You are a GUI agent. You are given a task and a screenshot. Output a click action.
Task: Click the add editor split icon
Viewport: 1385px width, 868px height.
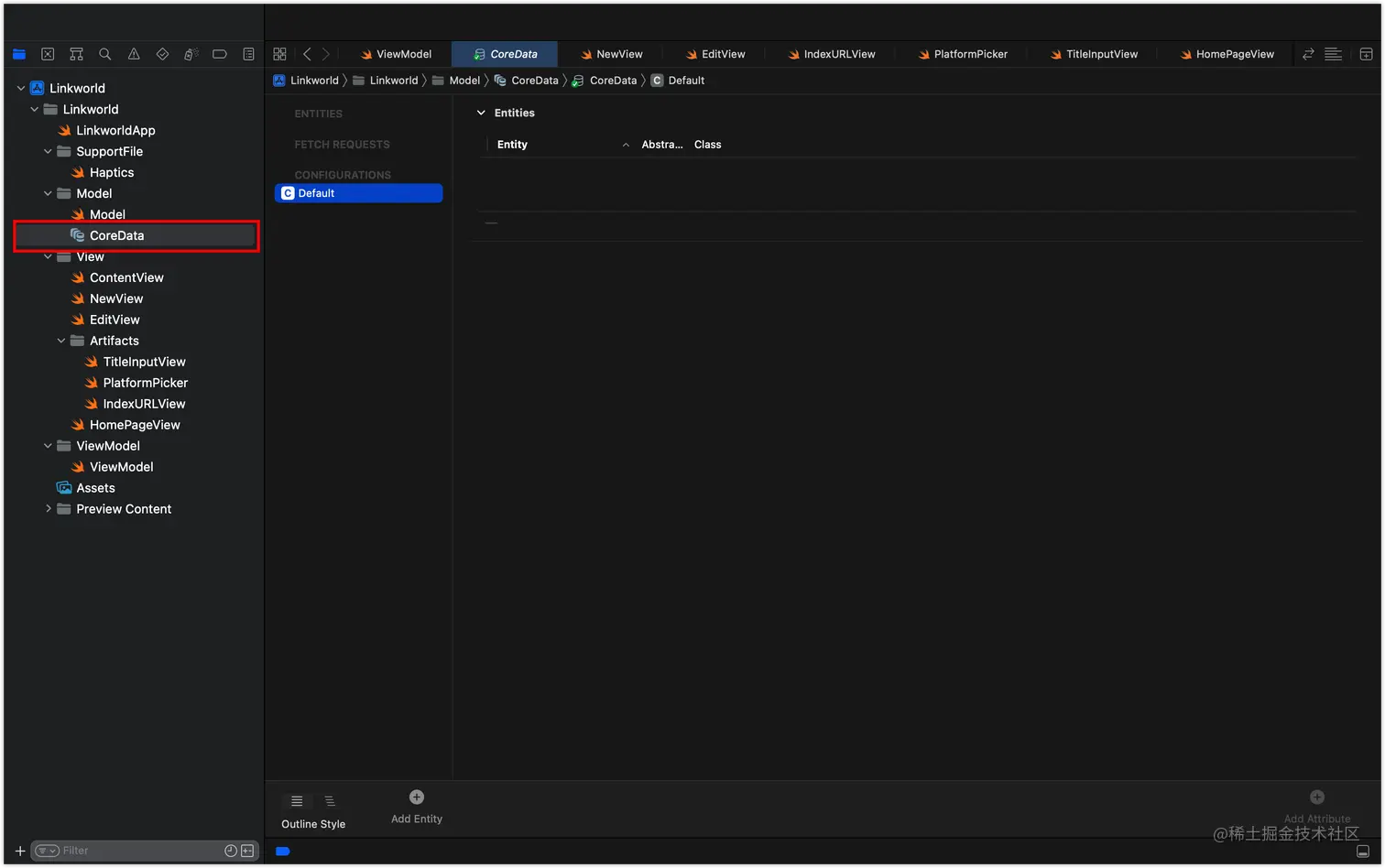pyautogui.click(x=1366, y=54)
